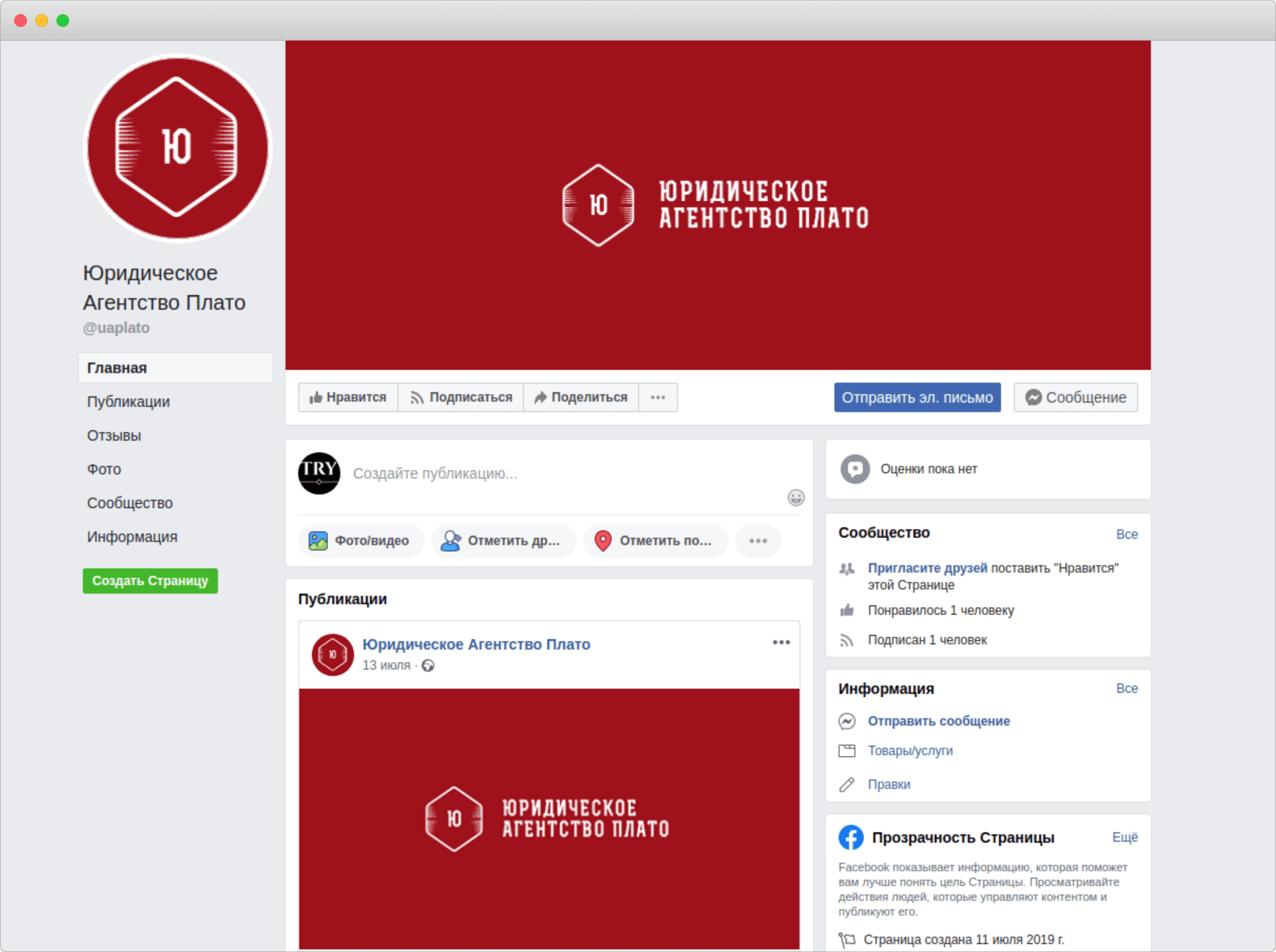The image size is (1276, 952).
Task: Click the flag icon beside Страница создана
Action: click(x=846, y=940)
